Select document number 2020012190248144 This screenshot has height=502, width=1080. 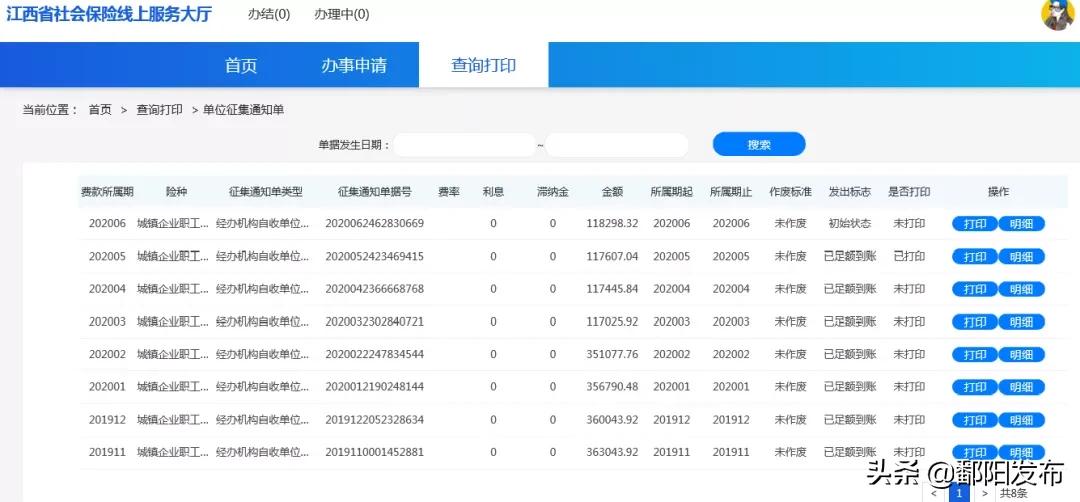(374, 387)
